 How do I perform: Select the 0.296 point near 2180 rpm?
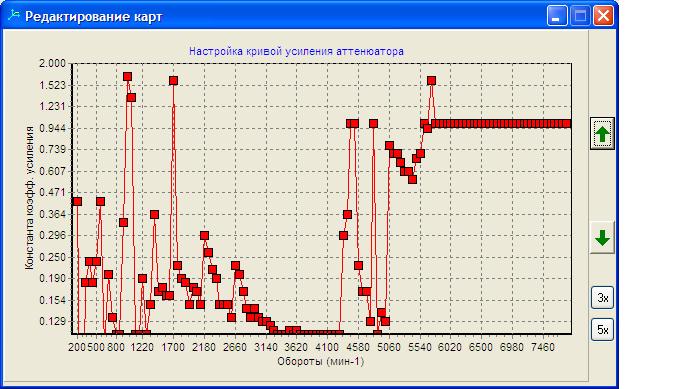click(x=204, y=236)
